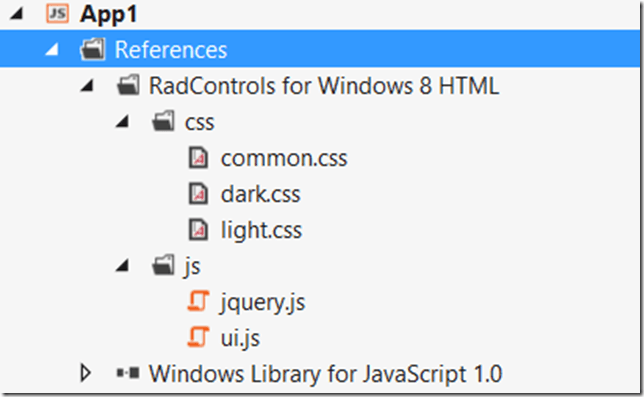Image resolution: width=644 pixels, height=397 pixels.
Task: Select the light.css file
Action: 261,230
